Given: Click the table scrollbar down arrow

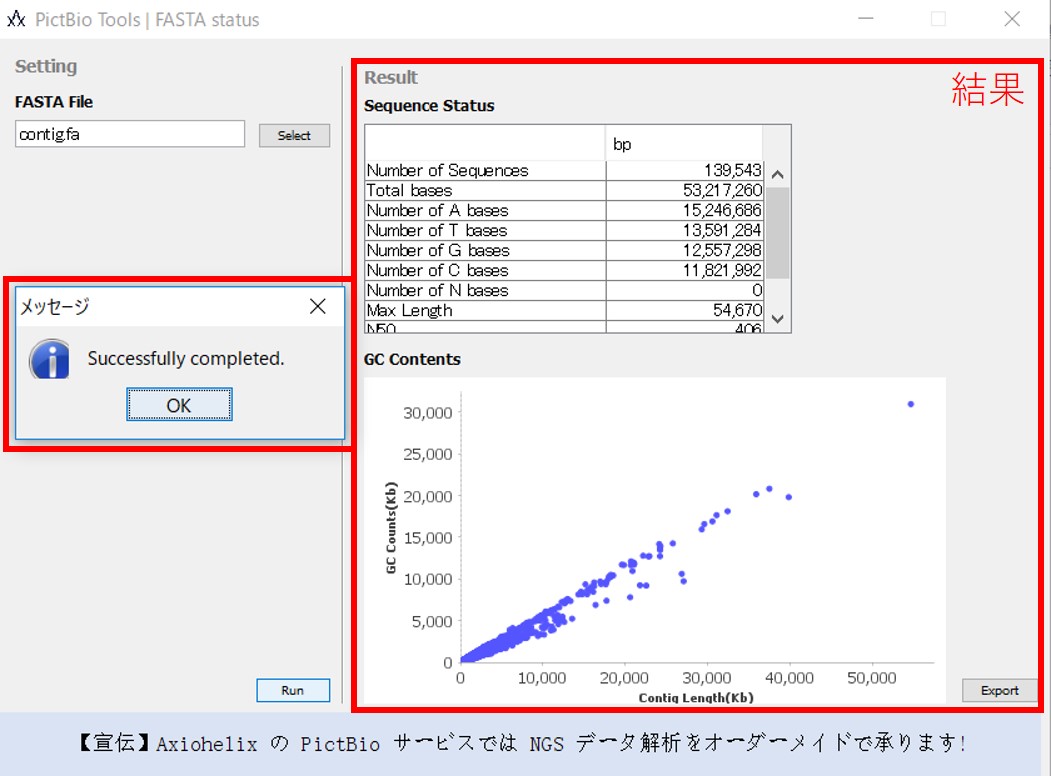Looking at the screenshot, I should 778,320.
